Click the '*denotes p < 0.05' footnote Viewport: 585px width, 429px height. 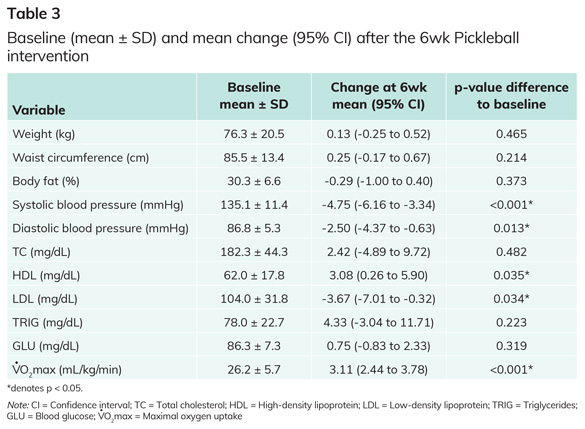click(45, 388)
